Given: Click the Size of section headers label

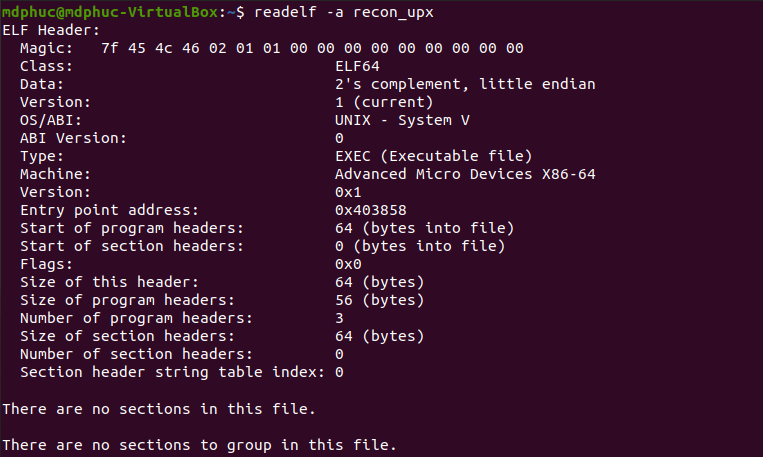Looking at the screenshot, I should [127, 336].
